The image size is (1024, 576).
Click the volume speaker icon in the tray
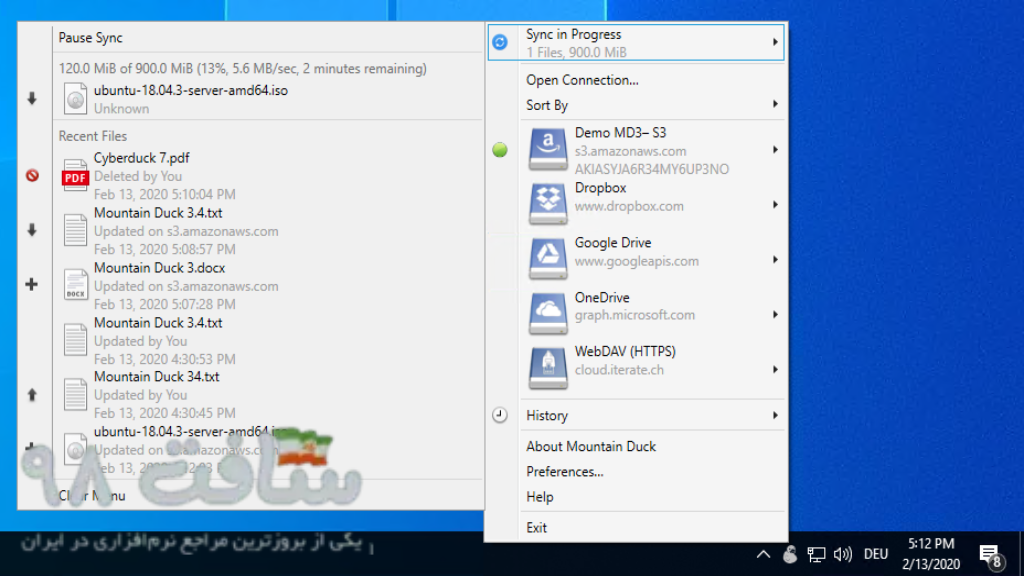tap(842, 554)
